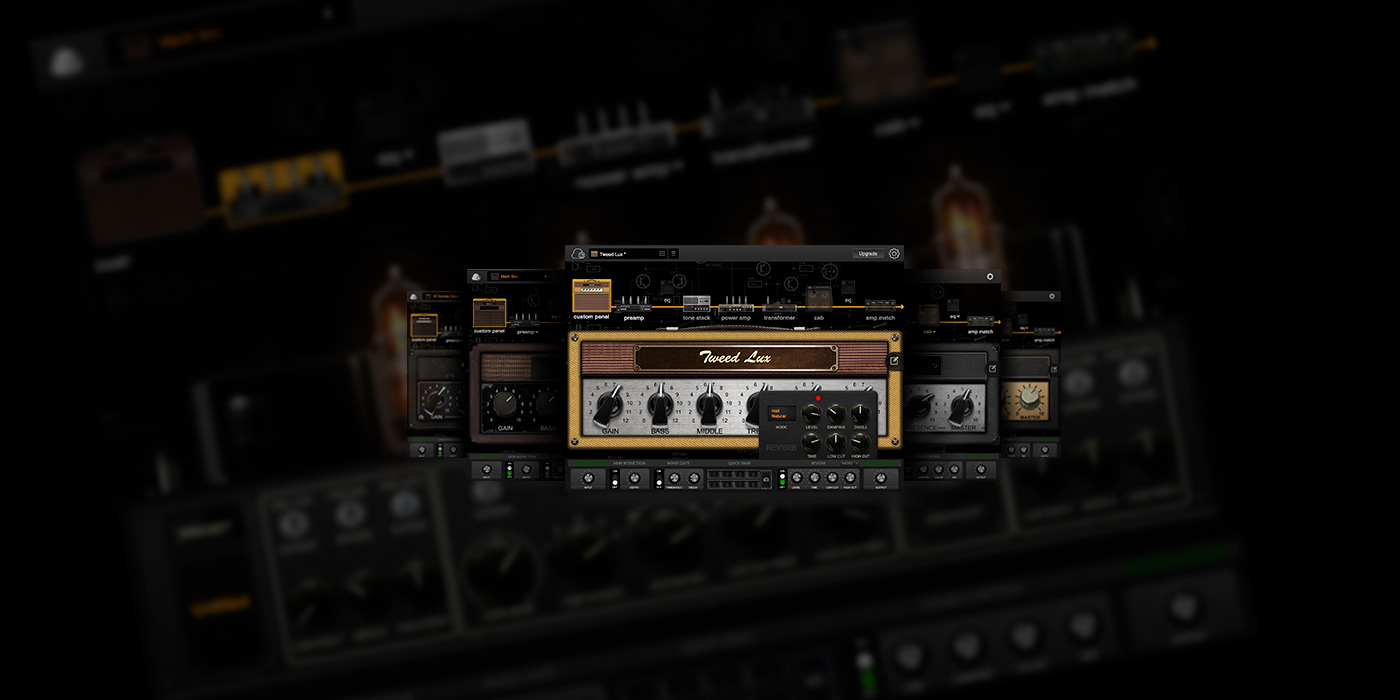Click the edit panel icon beside Tweed Lux
Viewport: 1400px width, 700px height.
(x=894, y=361)
